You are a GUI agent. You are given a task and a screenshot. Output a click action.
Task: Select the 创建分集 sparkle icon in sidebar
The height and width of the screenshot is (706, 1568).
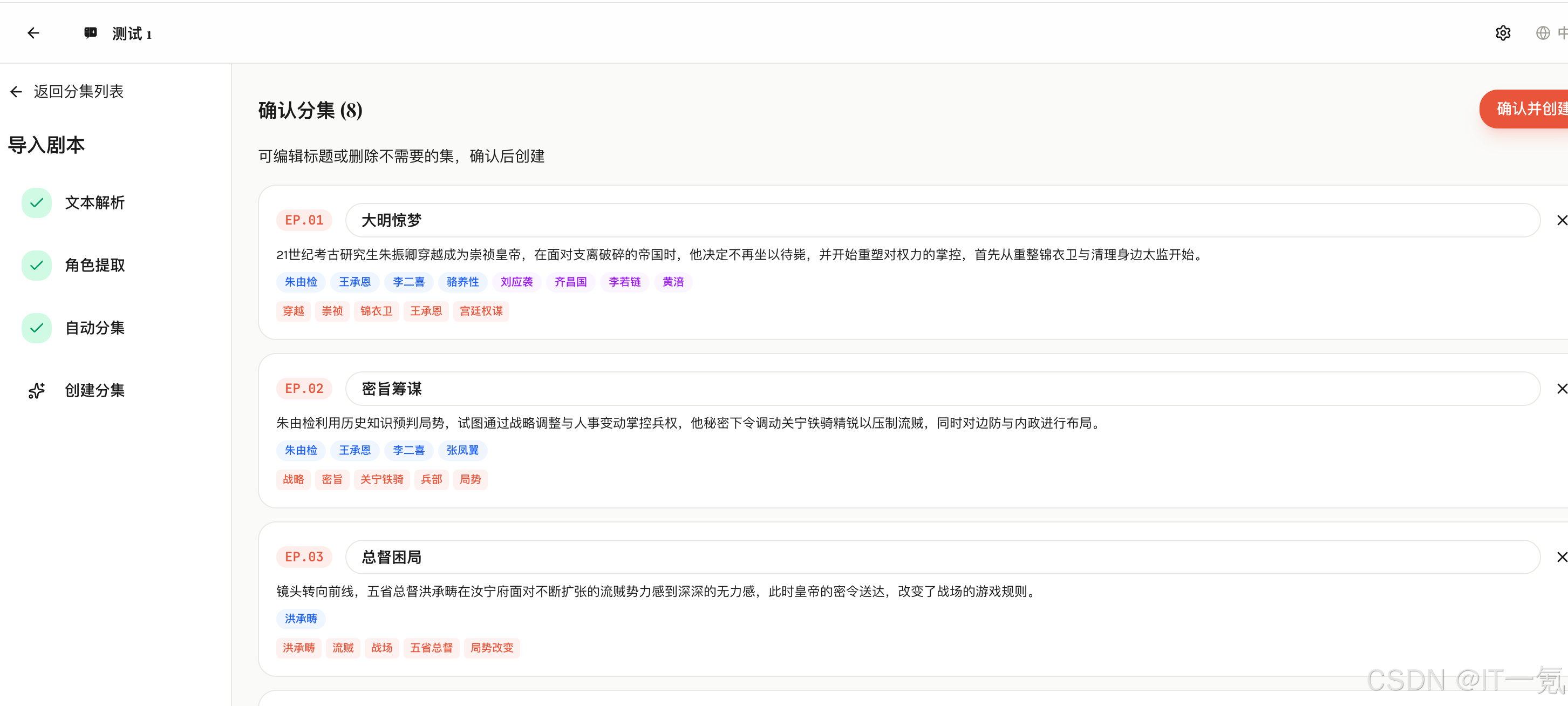(37, 390)
